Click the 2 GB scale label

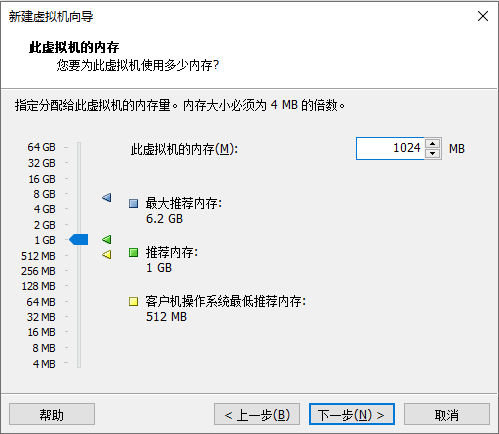[44, 225]
